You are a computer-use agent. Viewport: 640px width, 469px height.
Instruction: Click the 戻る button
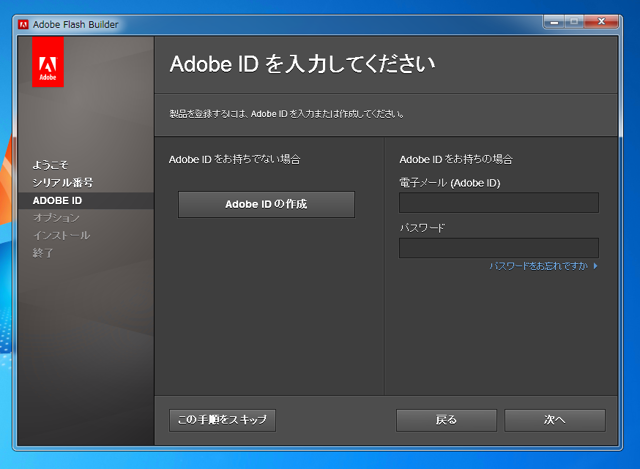click(x=446, y=420)
